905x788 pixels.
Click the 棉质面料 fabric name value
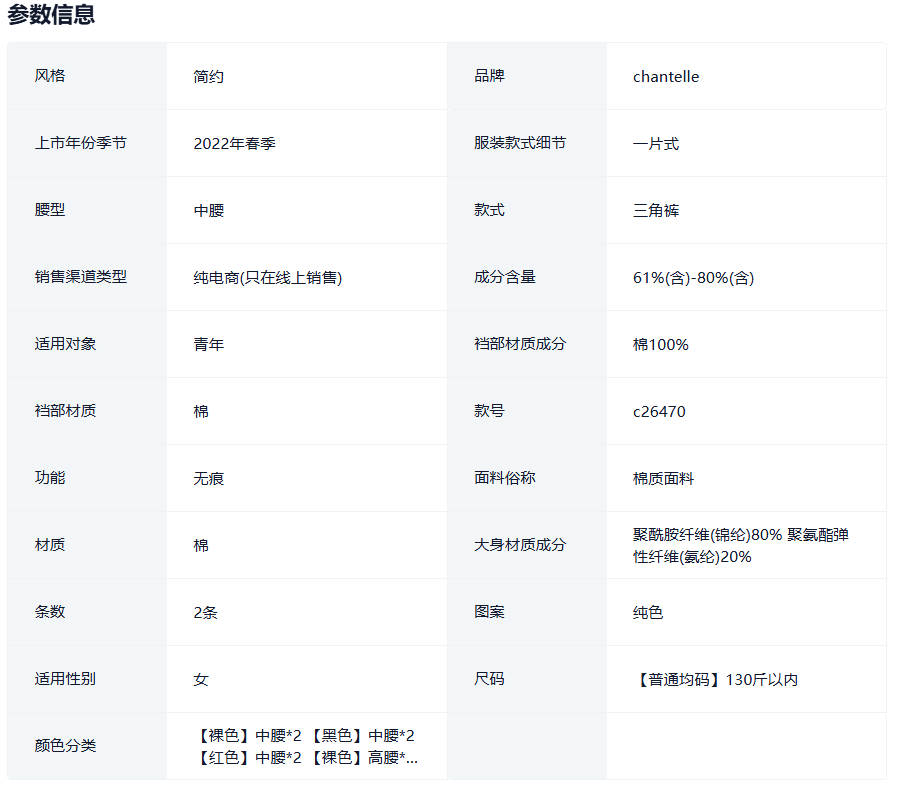click(663, 479)
